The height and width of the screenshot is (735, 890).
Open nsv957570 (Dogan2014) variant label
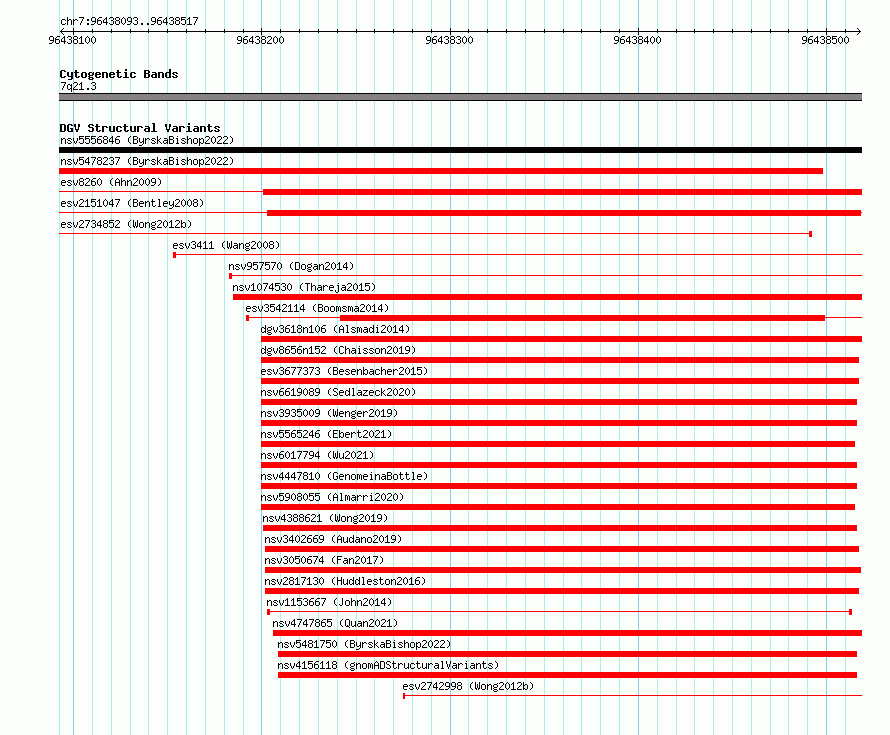tap(291, 266)
